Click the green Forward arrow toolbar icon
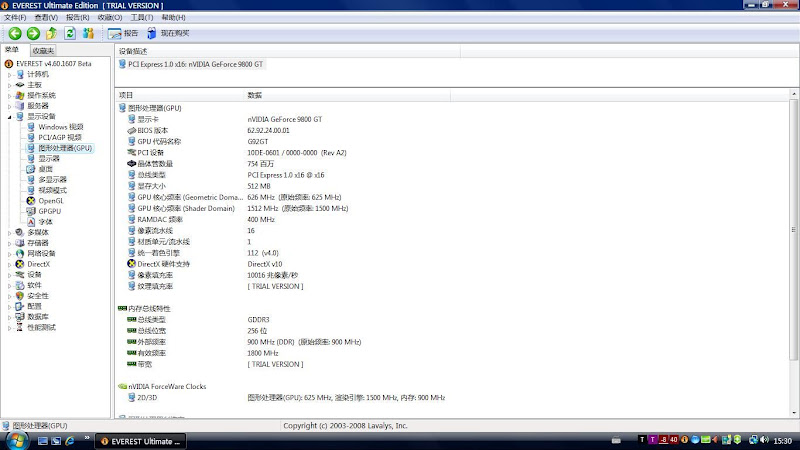Viewport: 800px width, 450px height. [x=33, y=34]
